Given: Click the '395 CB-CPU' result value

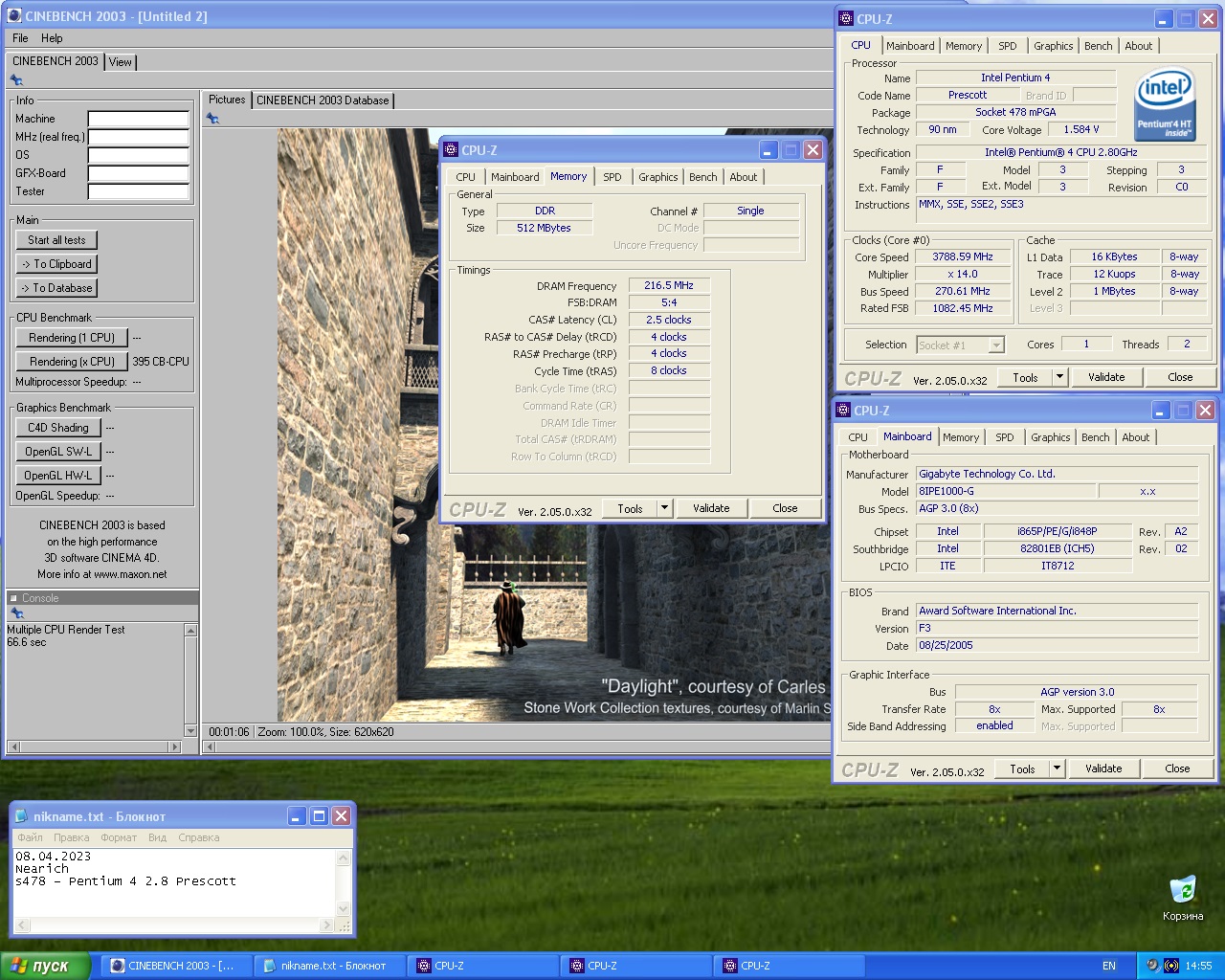Looking at the screenshot, I should click(161, 362).
